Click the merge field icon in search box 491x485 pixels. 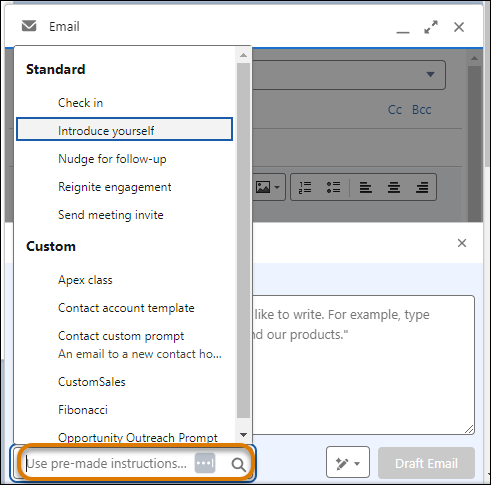[205, 463]
